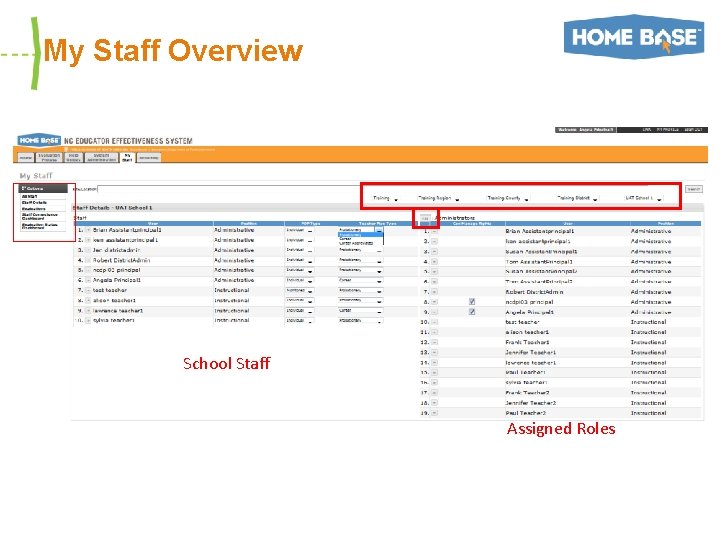Open the Training Region dropdown

pos(438,198)
